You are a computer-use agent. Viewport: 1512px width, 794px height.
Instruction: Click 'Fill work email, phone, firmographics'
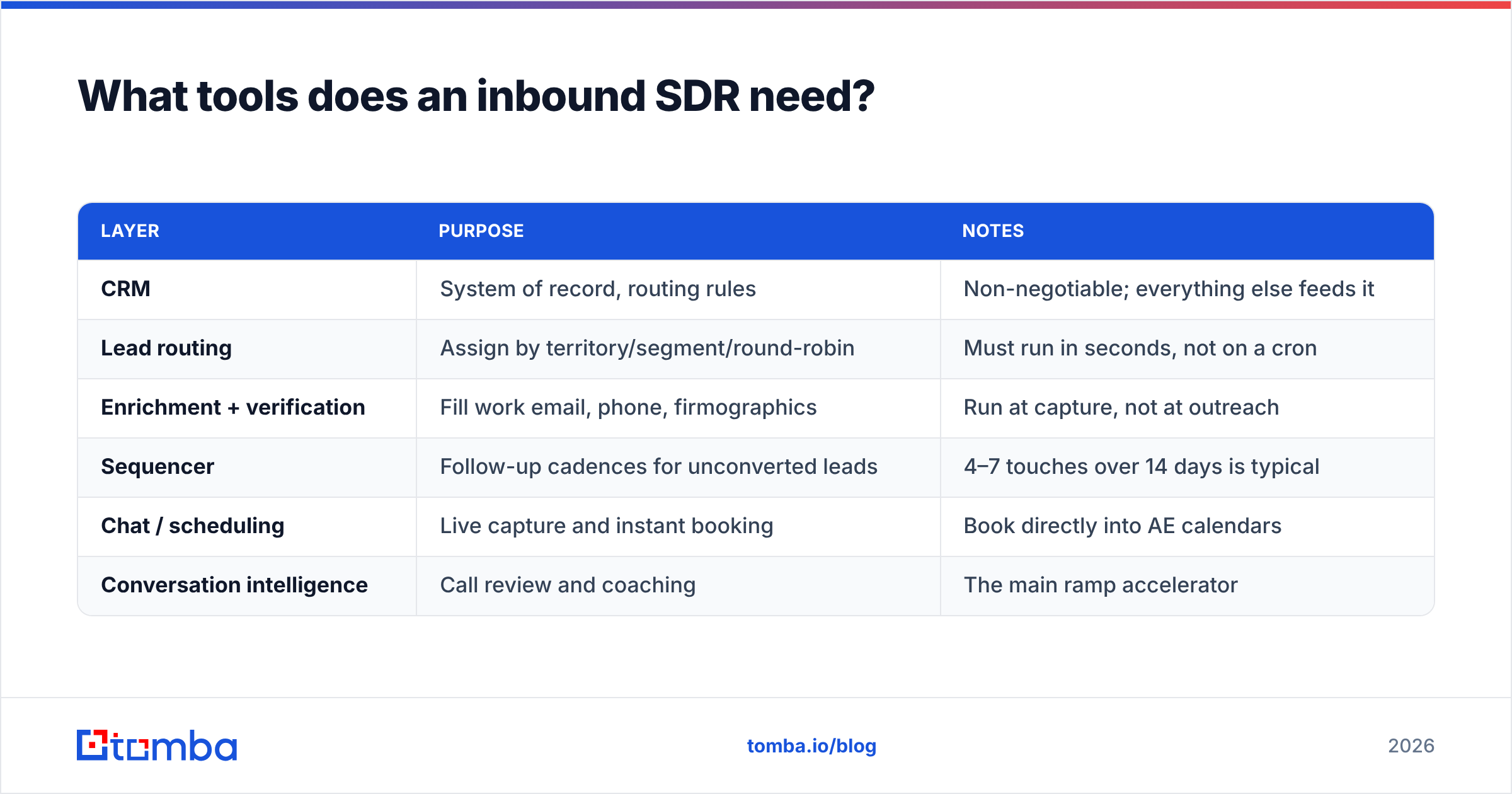tap(628, 407)
